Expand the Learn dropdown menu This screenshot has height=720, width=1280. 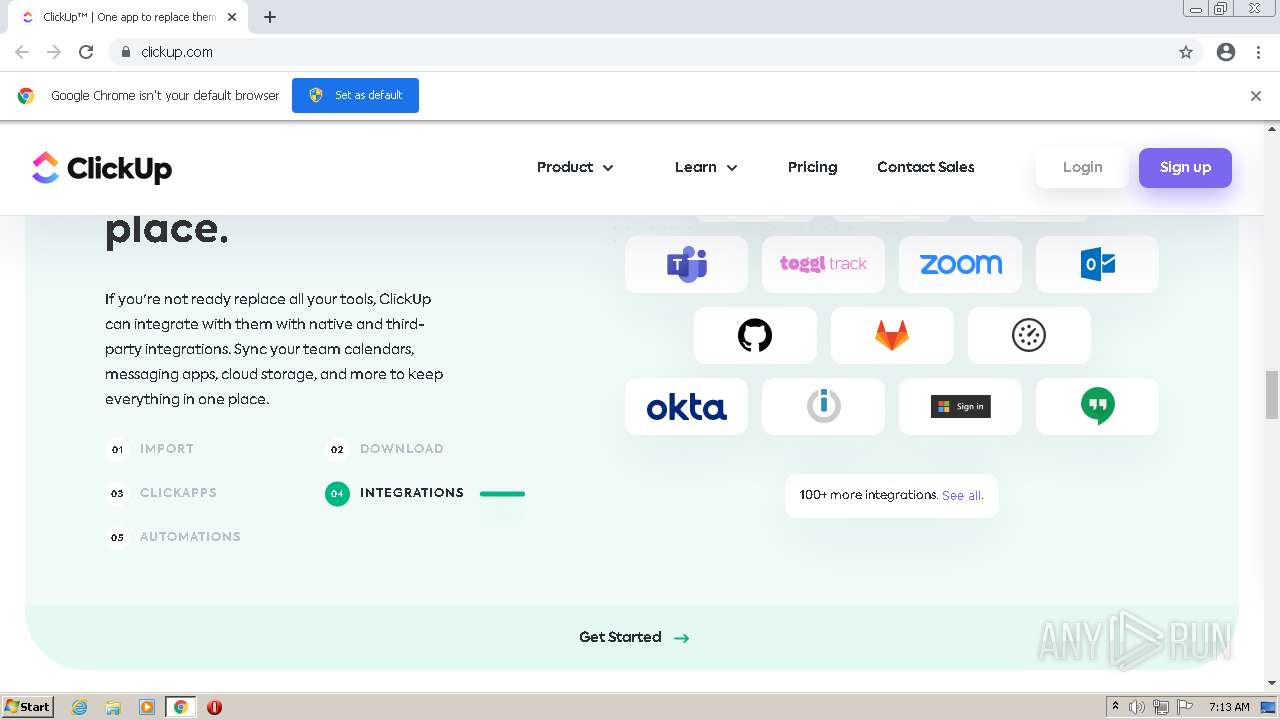pos(706,167)
